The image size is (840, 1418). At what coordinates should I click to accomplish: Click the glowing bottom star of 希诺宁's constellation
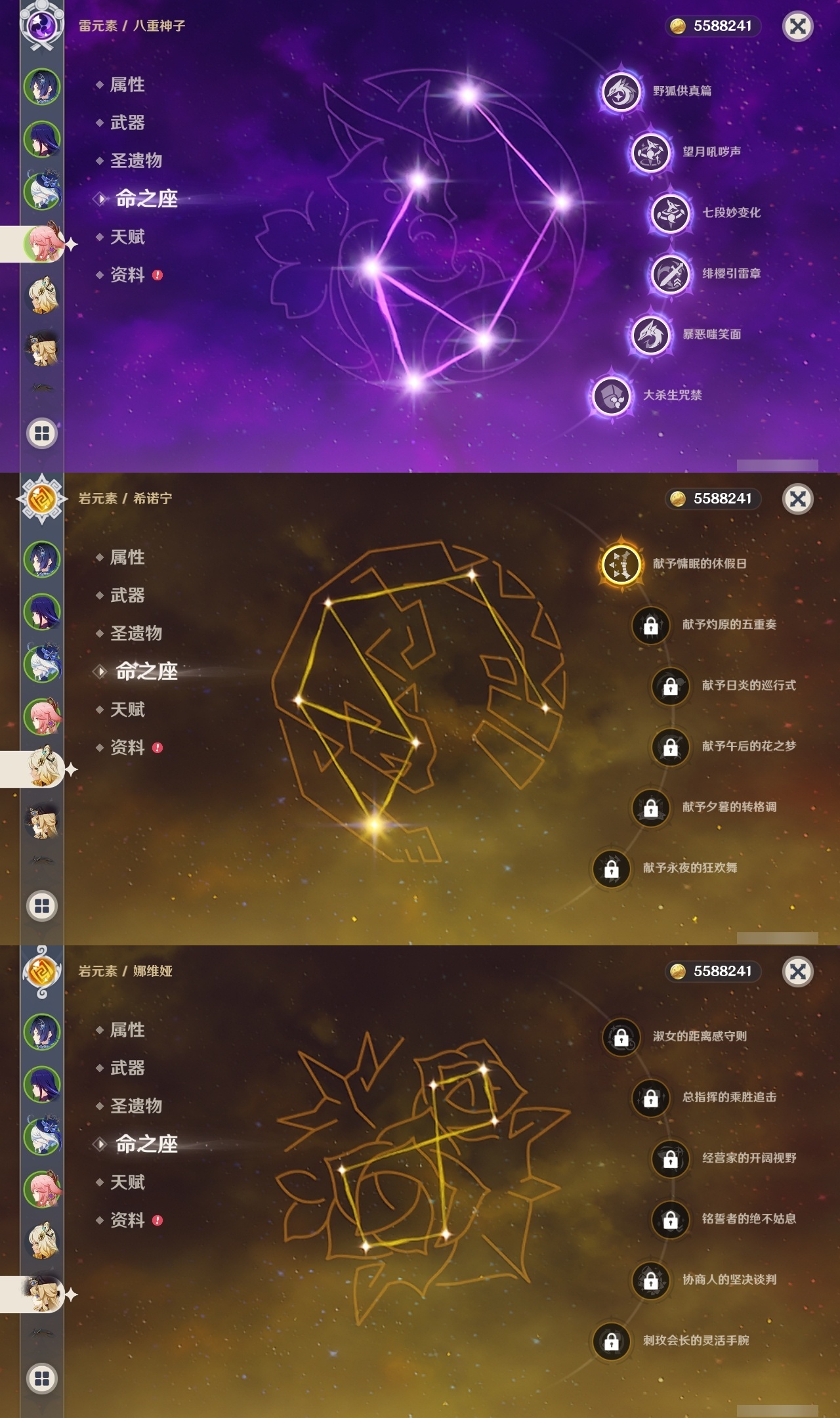374,823
